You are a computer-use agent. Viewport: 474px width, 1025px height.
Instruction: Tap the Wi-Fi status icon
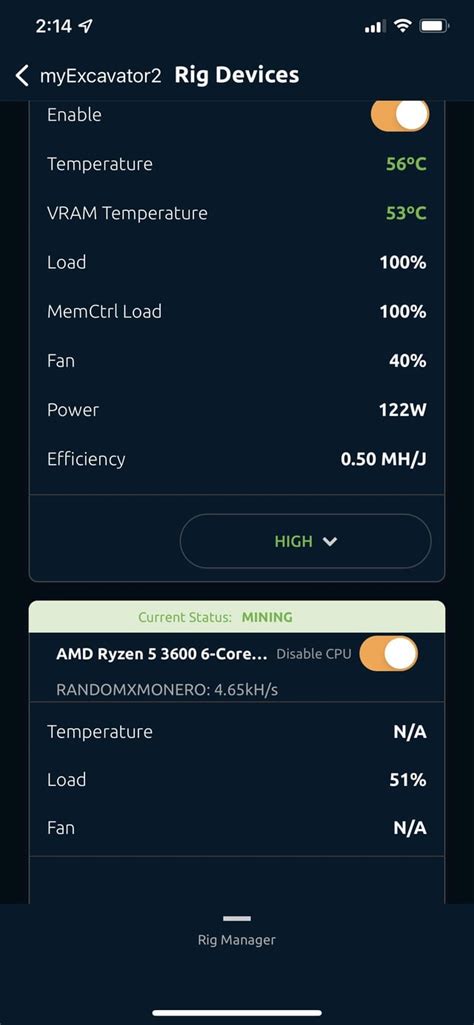point(403,27)
